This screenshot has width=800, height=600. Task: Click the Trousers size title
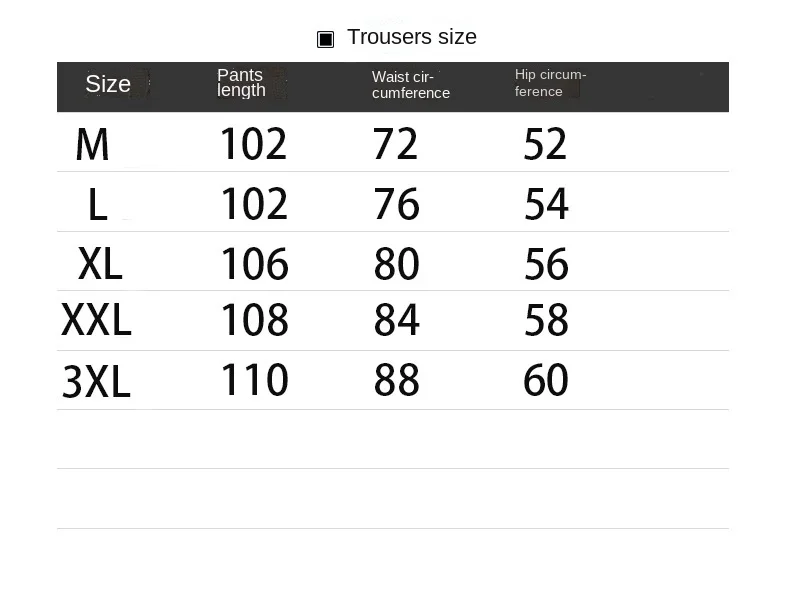(412, 37)
